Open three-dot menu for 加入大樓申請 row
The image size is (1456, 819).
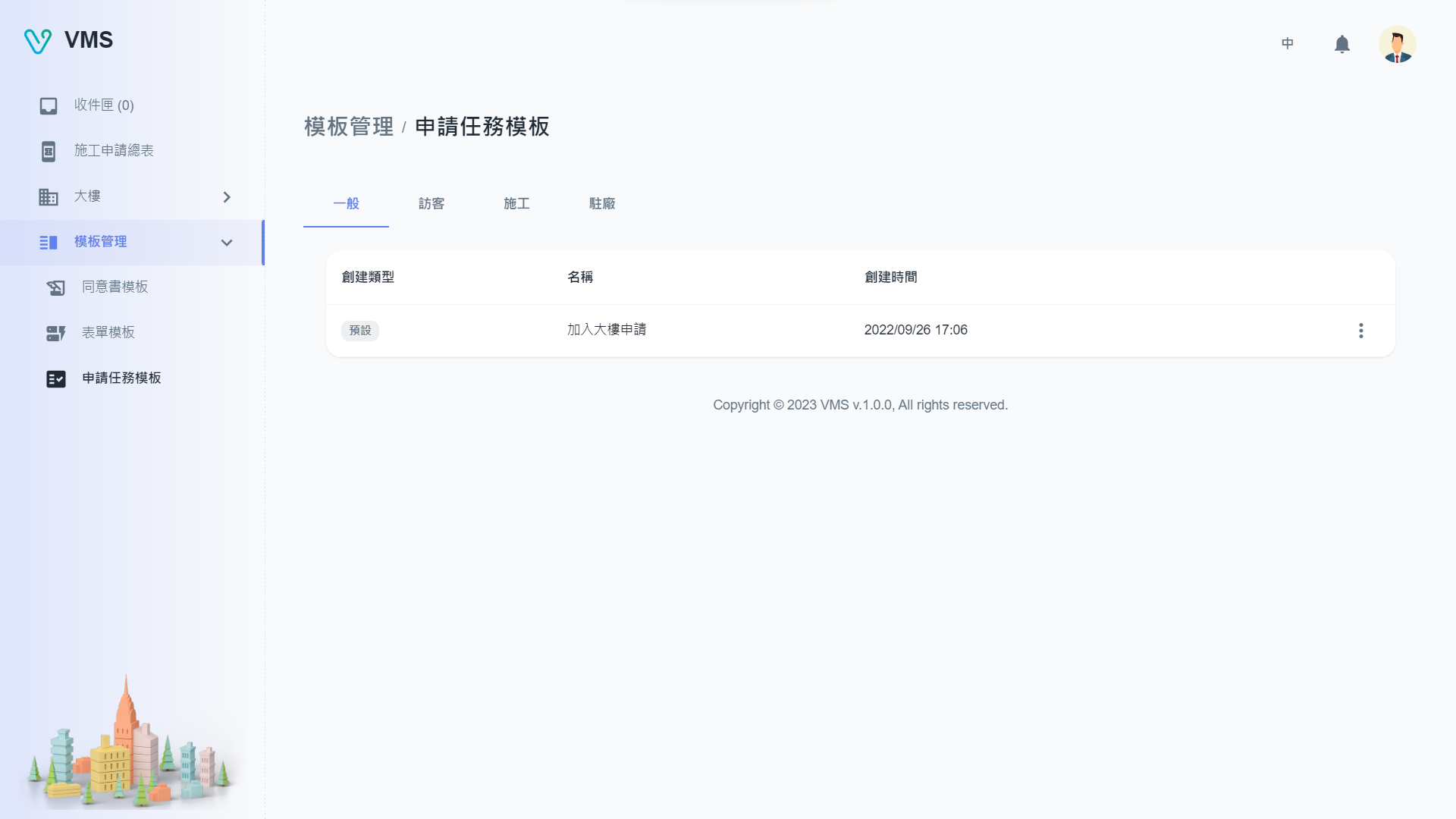(1360, 331)
